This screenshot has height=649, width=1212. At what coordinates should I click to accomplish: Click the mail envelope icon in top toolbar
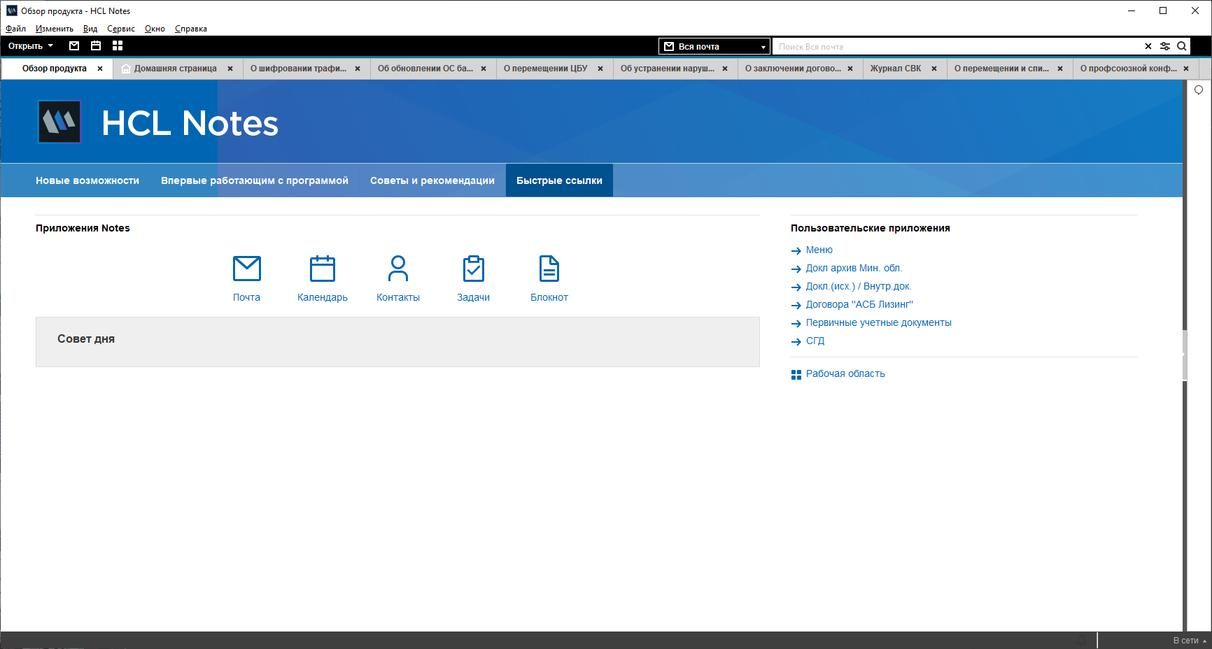74,46
